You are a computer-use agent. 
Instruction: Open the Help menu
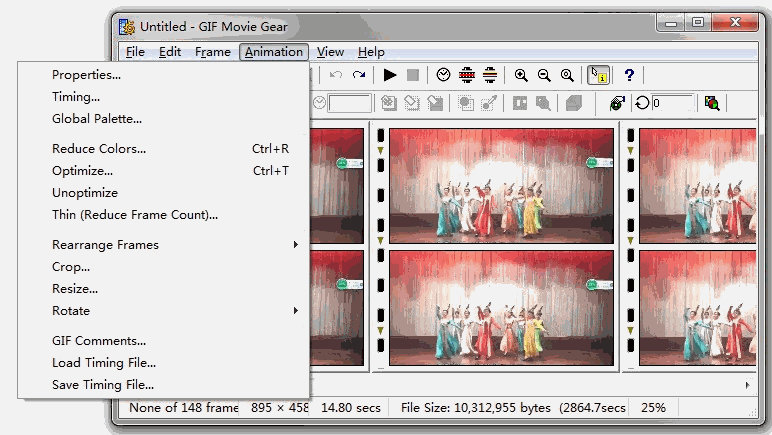(371, 52)
